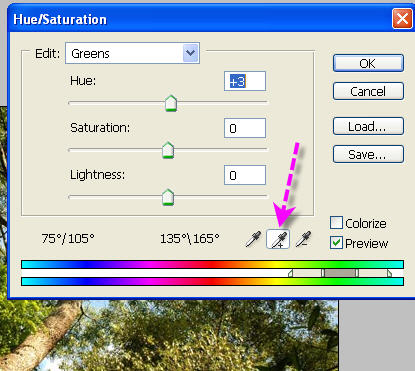This screenshot has height=371, width=415.
Task: Select the Add to Sample eyedropper
Action: coord(278,239)
